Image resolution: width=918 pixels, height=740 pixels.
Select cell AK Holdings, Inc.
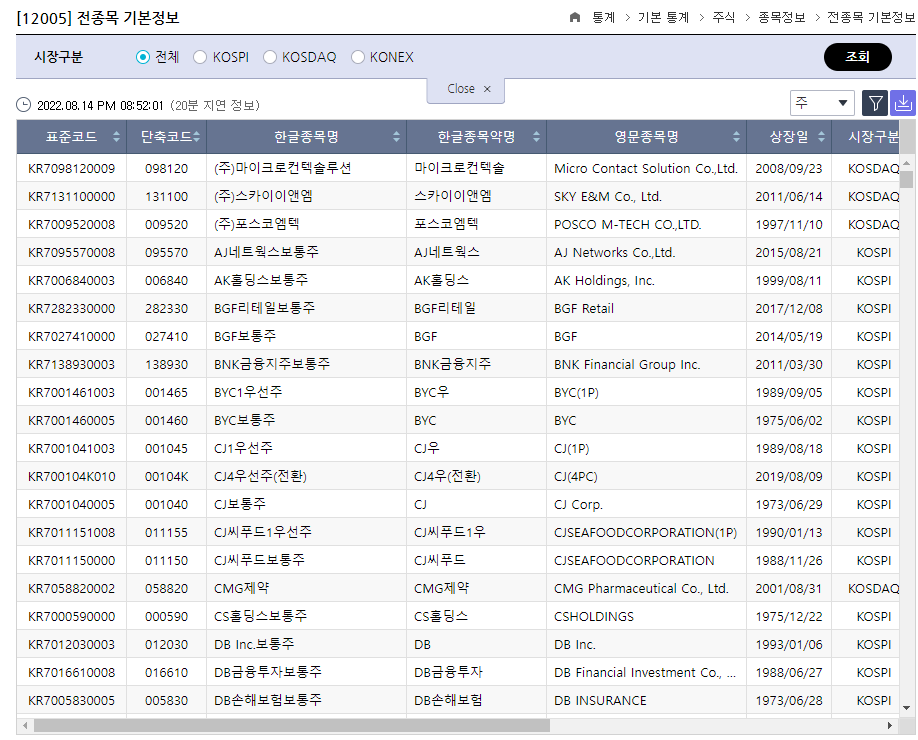click(x=646, y=280)
